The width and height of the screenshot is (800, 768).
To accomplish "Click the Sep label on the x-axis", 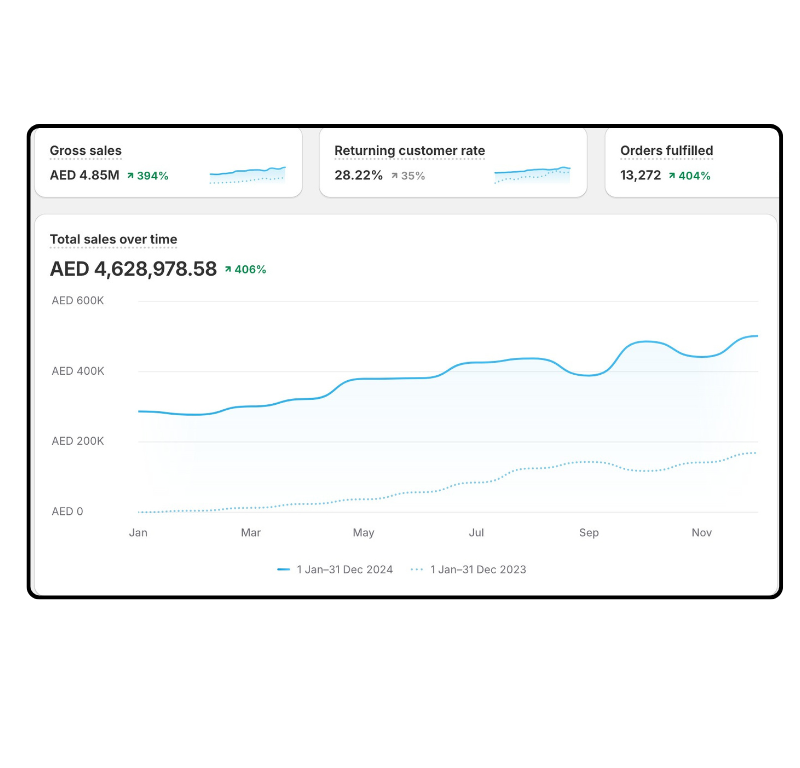I will click(589, 533).
